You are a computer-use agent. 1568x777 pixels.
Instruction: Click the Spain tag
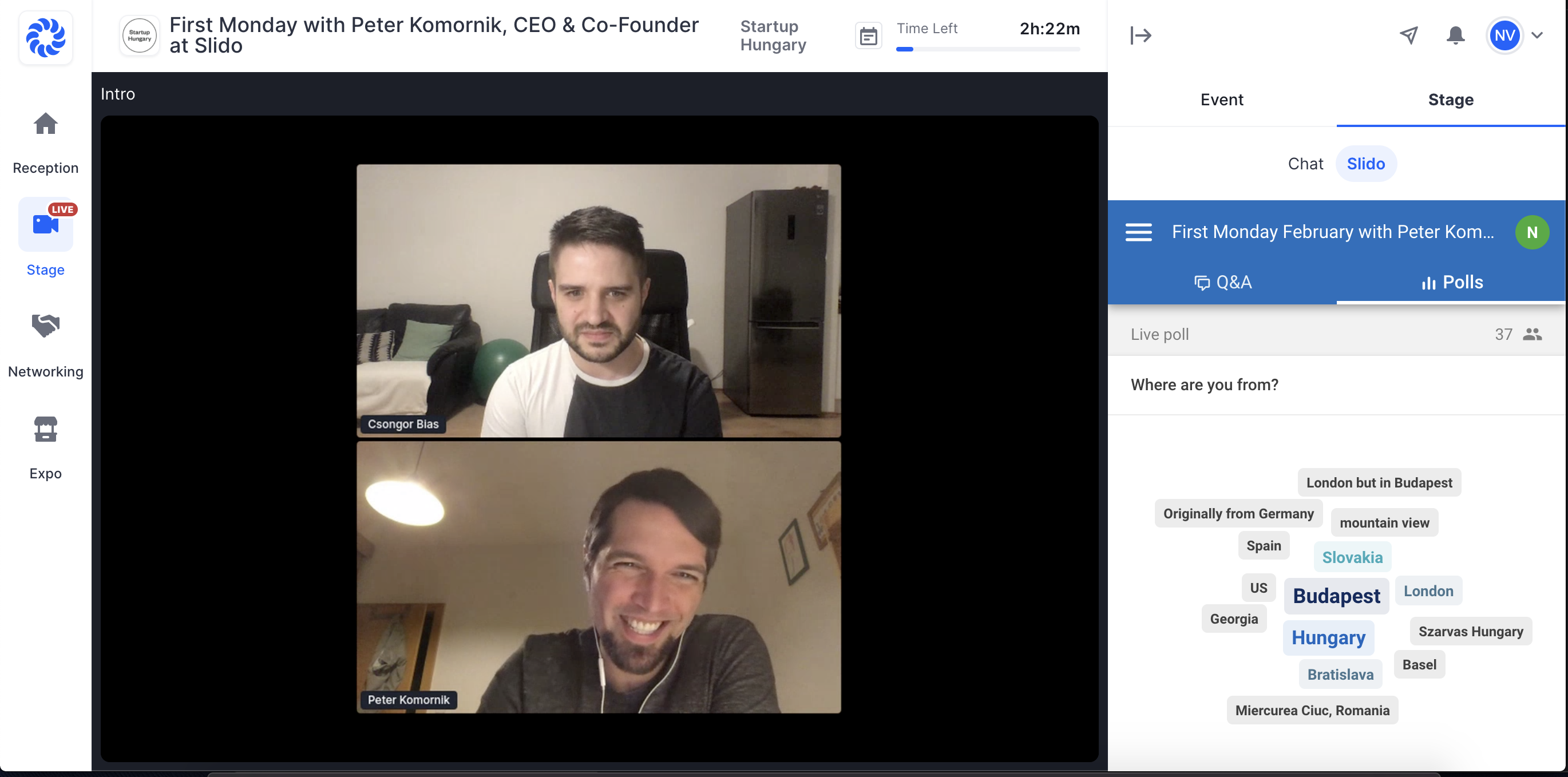click(x=1263, y=545)
